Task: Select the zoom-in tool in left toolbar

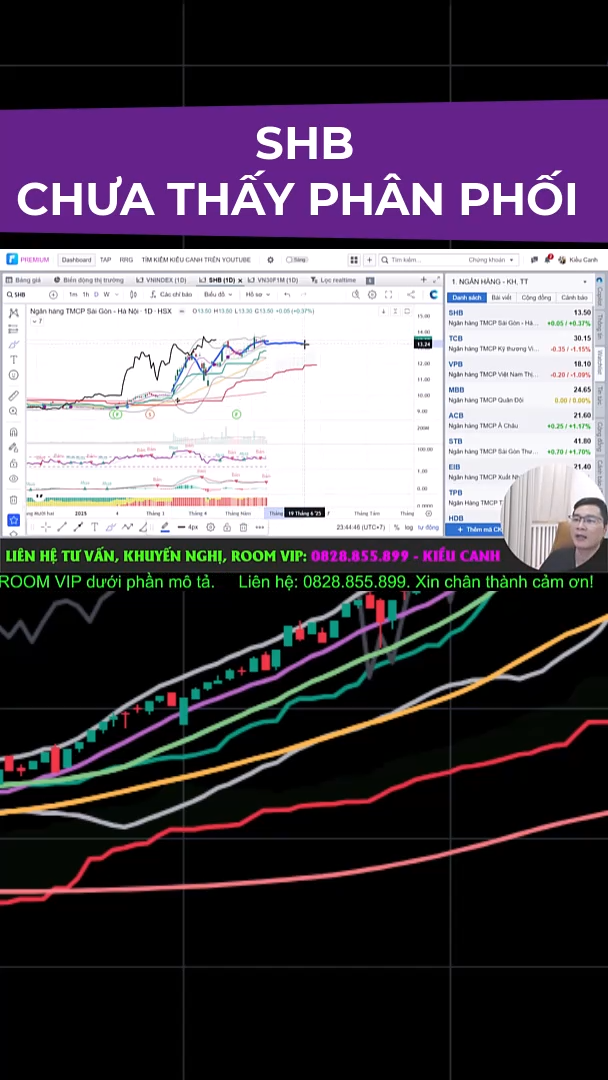Action: pos(14,411)
